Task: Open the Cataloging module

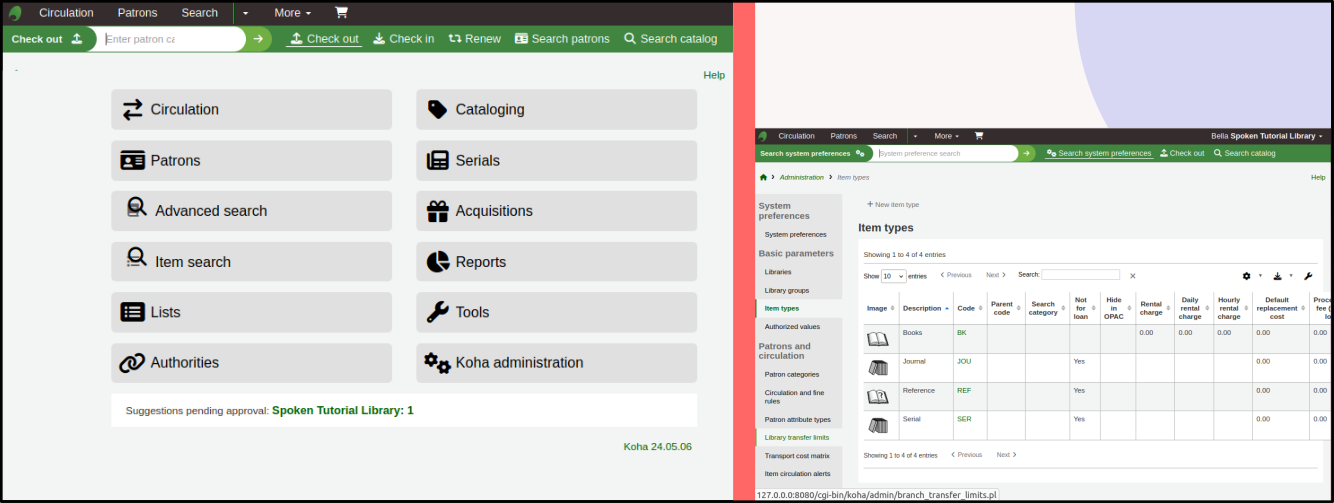Action: click(x=556, y=110)
